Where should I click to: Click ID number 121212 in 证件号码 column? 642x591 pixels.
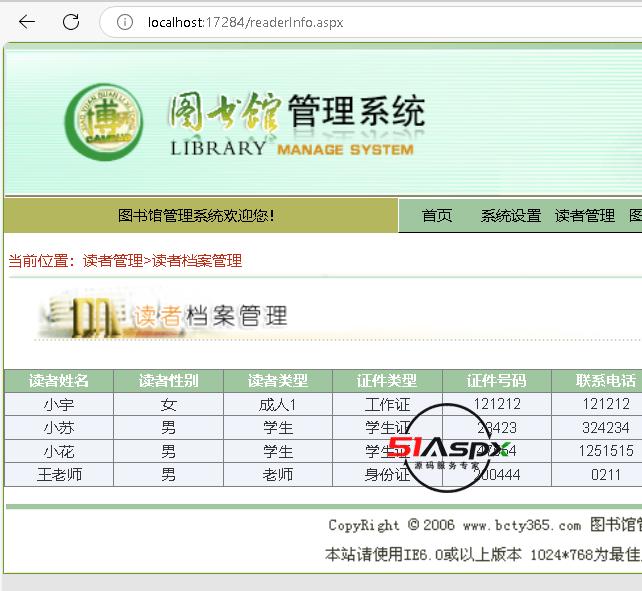point(497,404)
